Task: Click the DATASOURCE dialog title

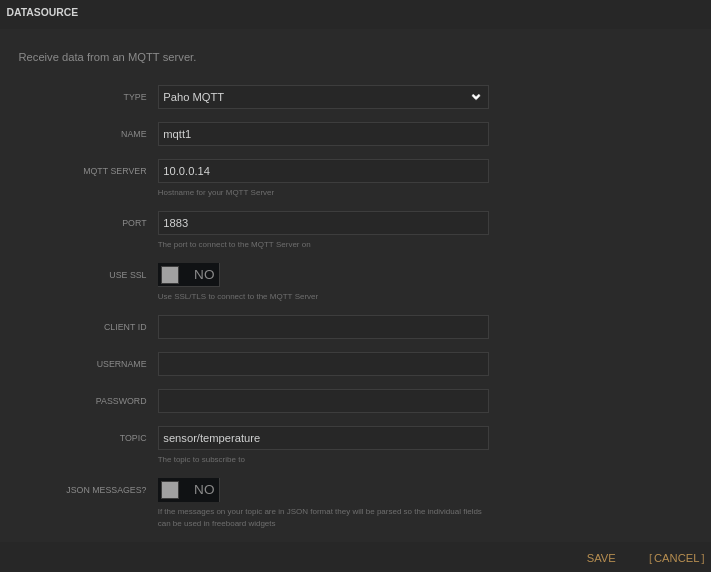Action: pos(42,13)
